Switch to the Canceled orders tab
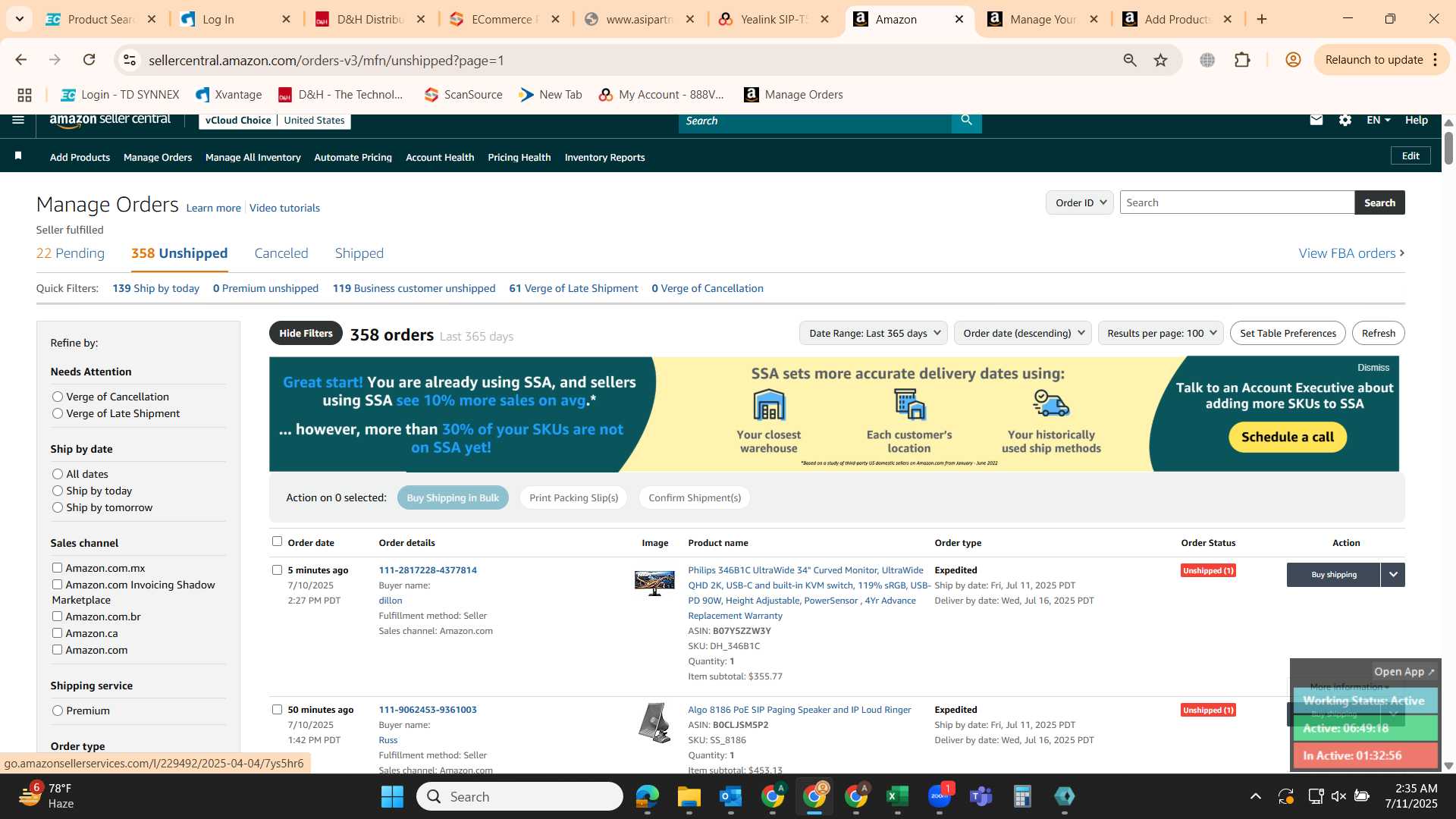1456x819 pixels. tap(281, 253)
